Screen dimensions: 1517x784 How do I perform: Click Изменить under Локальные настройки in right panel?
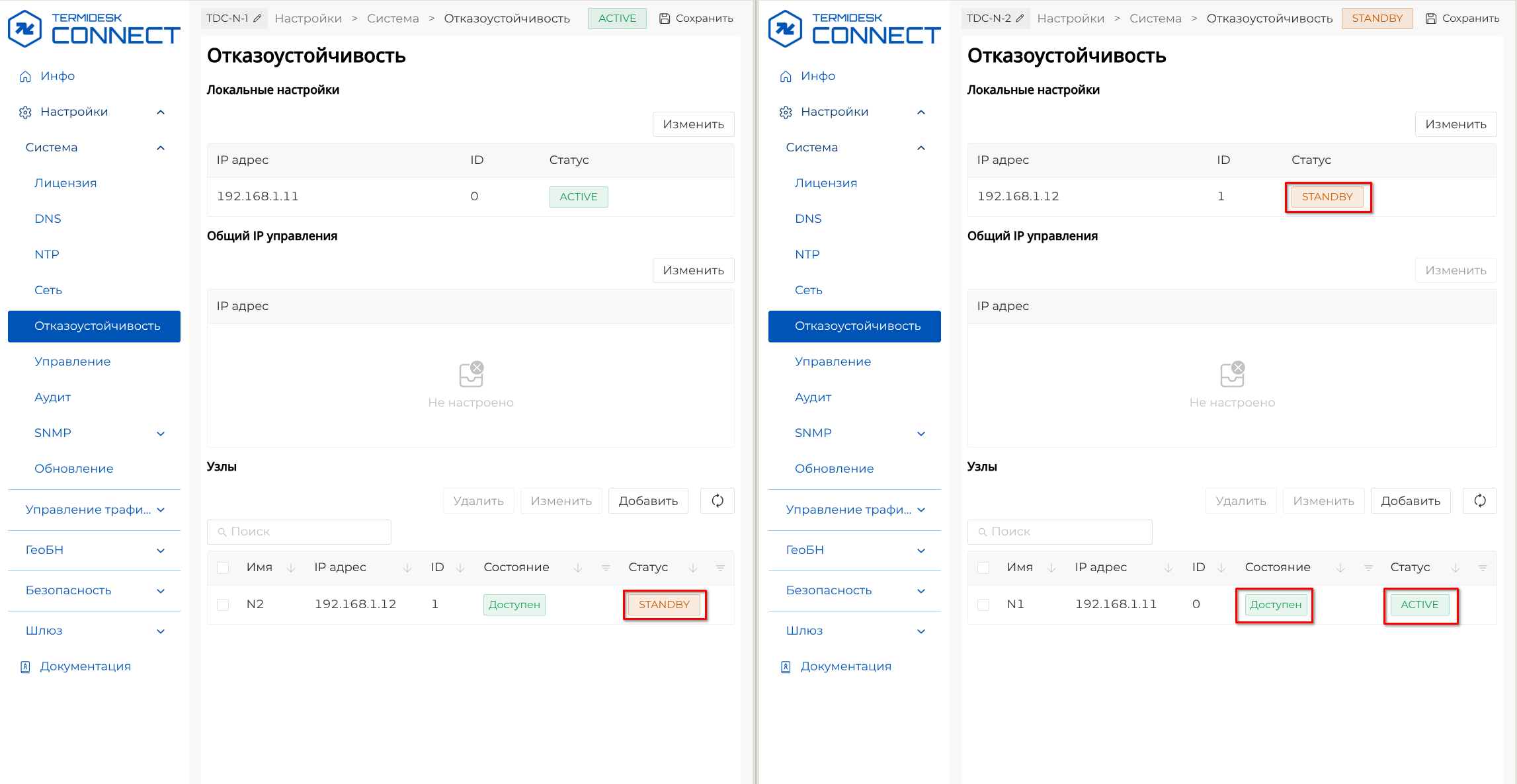click(1455, 124)
